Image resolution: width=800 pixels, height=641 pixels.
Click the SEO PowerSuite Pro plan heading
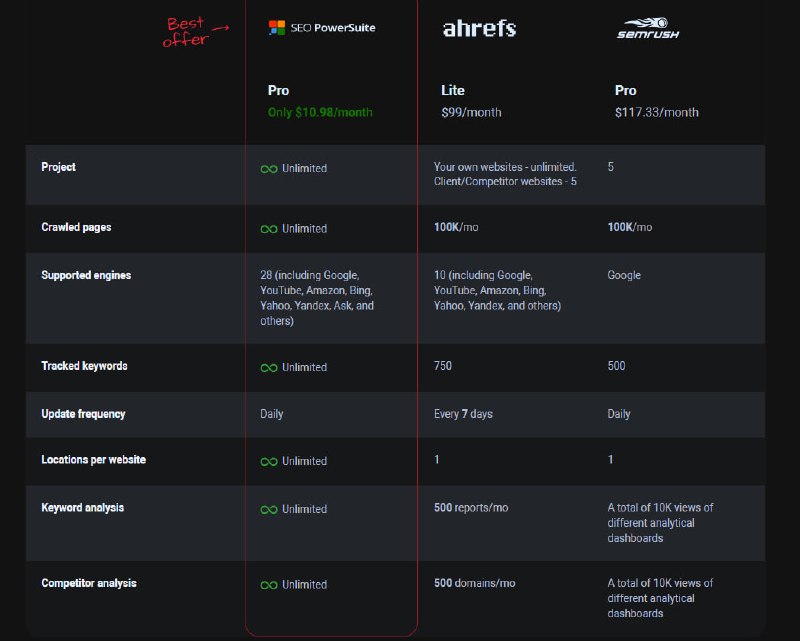[279, 90]
